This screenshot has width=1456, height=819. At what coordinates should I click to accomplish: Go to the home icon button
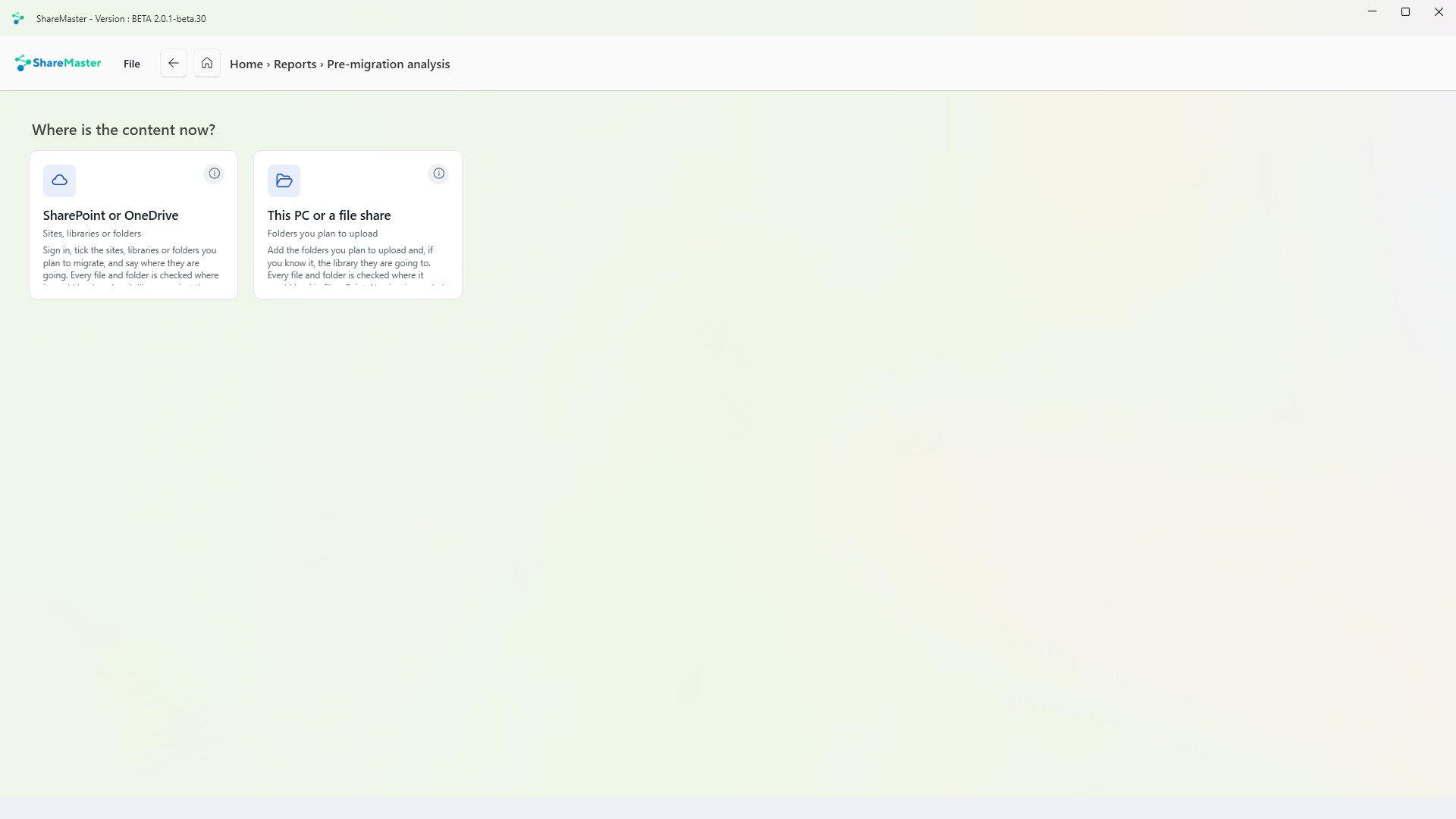click(x=206, y=64)
